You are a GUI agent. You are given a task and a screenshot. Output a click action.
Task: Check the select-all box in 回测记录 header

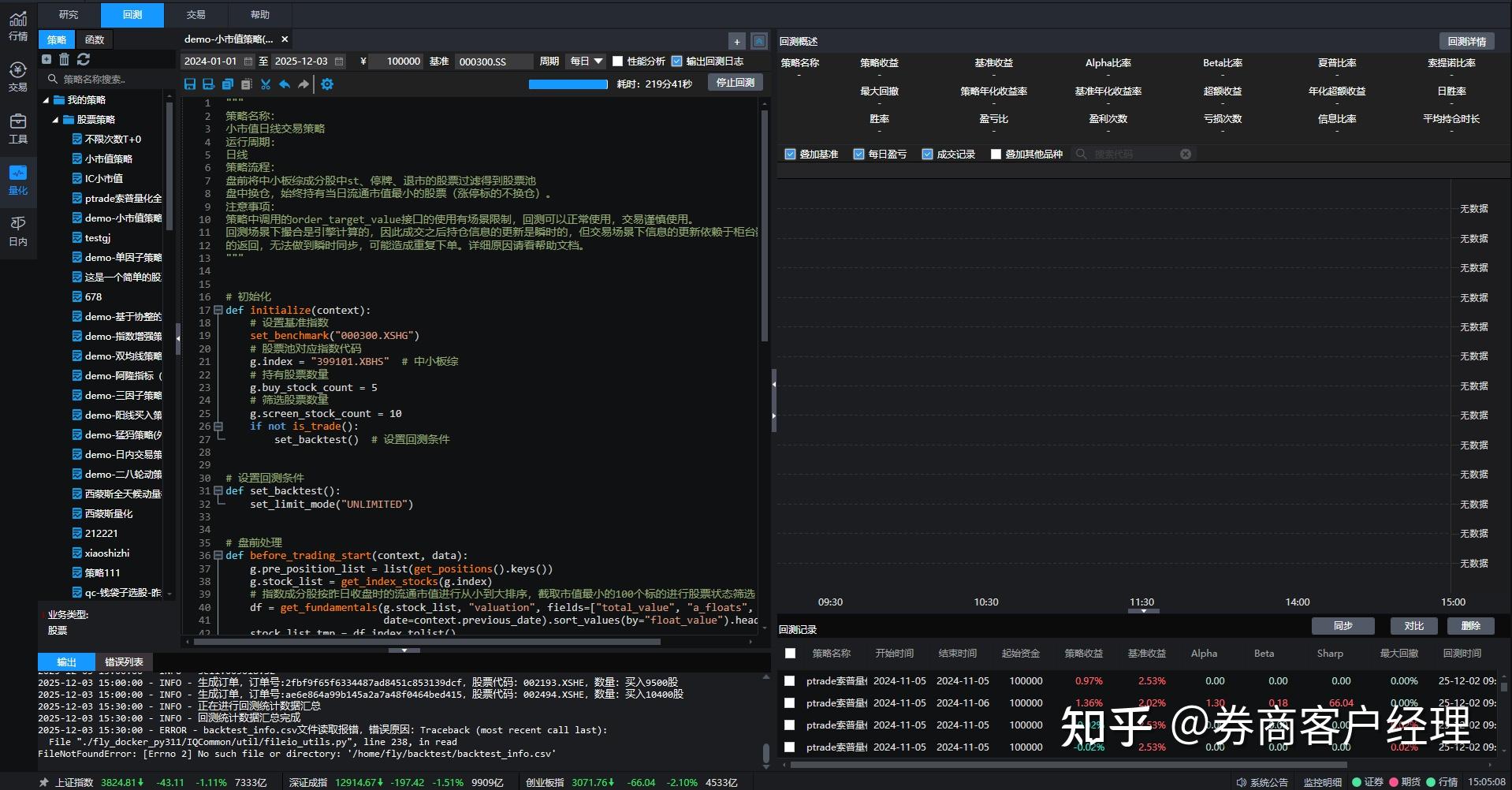click(790, 653)
